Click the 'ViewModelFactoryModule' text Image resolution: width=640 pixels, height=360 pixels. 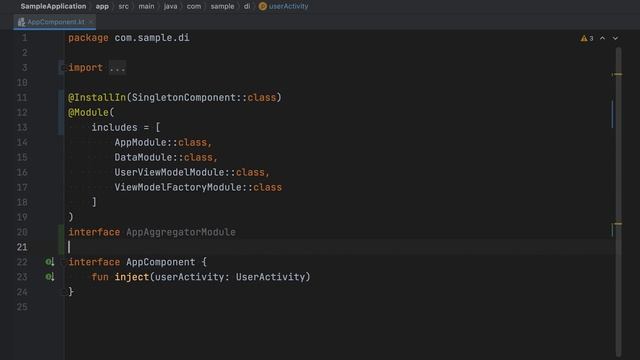coord(178,187)
